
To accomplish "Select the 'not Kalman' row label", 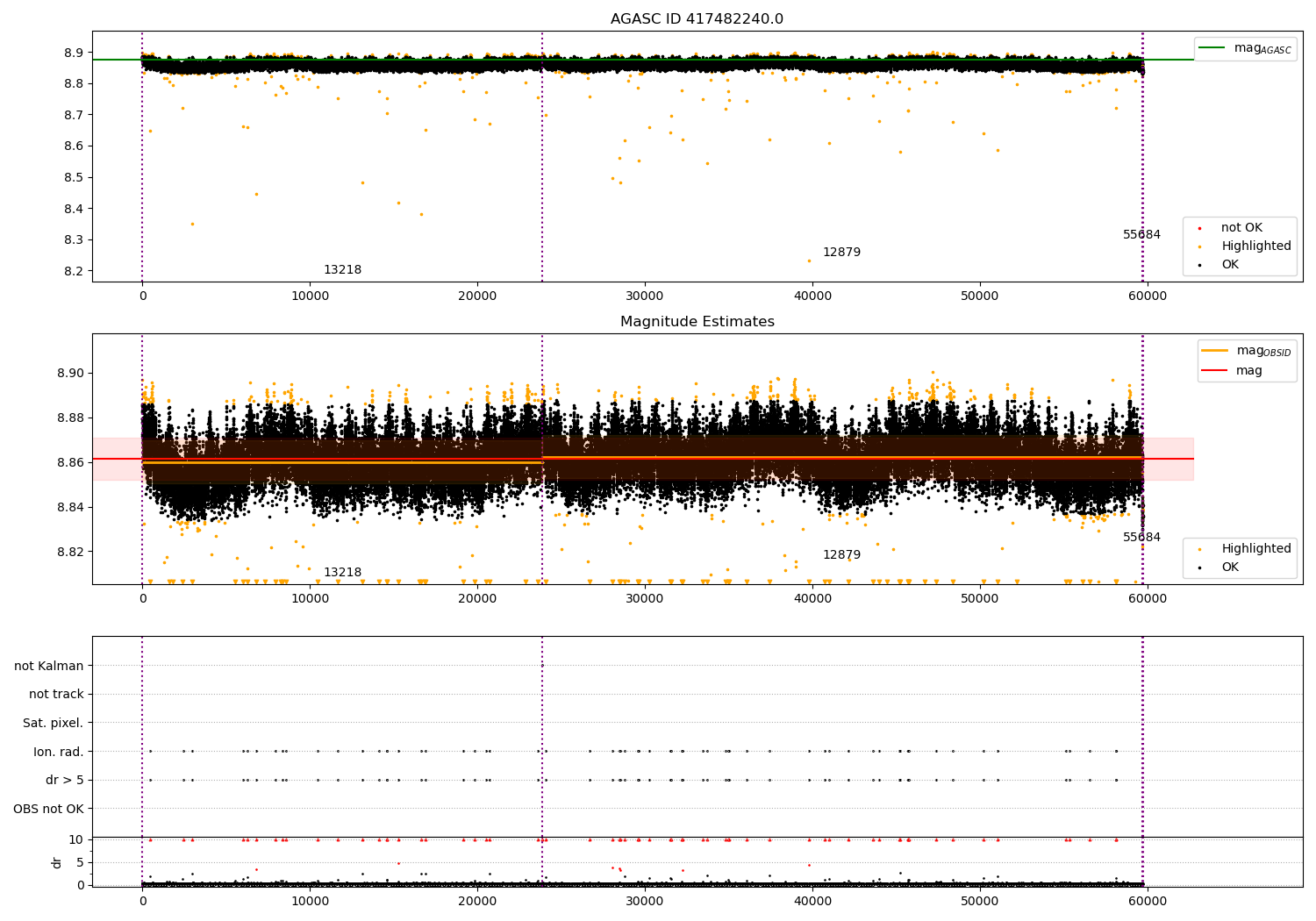I will click(49, 666).
